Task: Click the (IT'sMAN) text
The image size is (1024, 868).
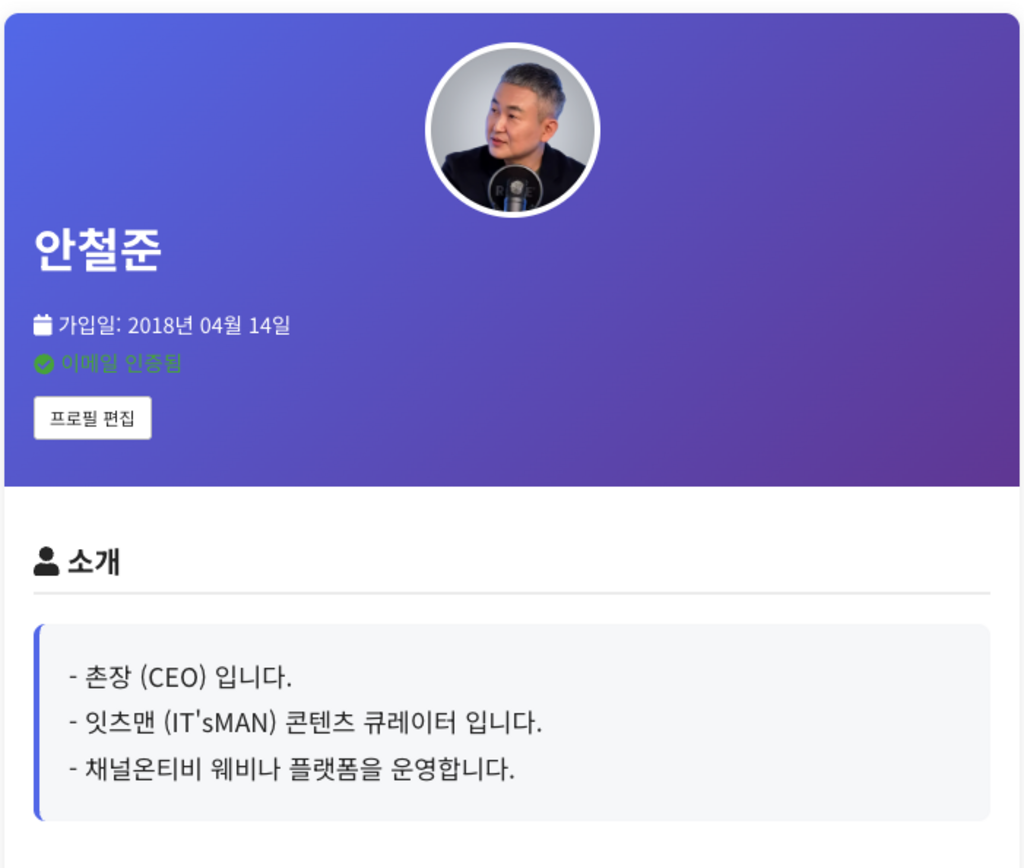Action: 219,722
